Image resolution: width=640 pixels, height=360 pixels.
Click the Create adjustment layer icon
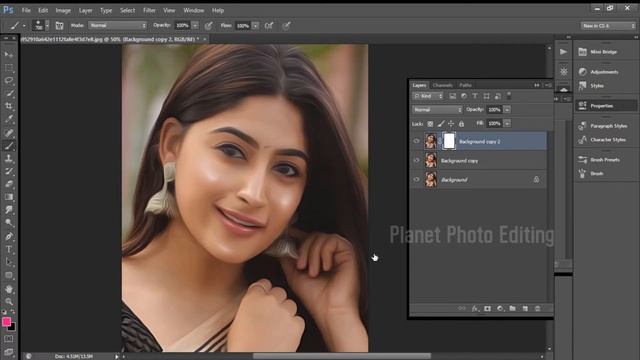pos(500,309)
